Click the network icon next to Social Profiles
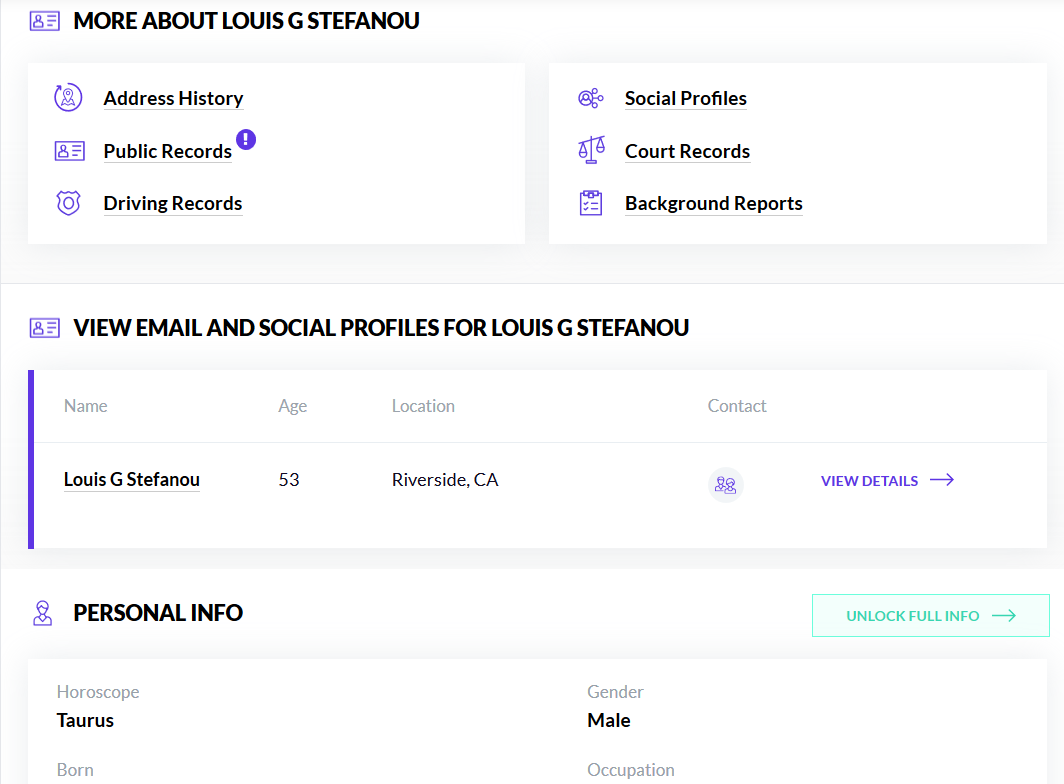1064x784 pixels. tap(590, 97)
